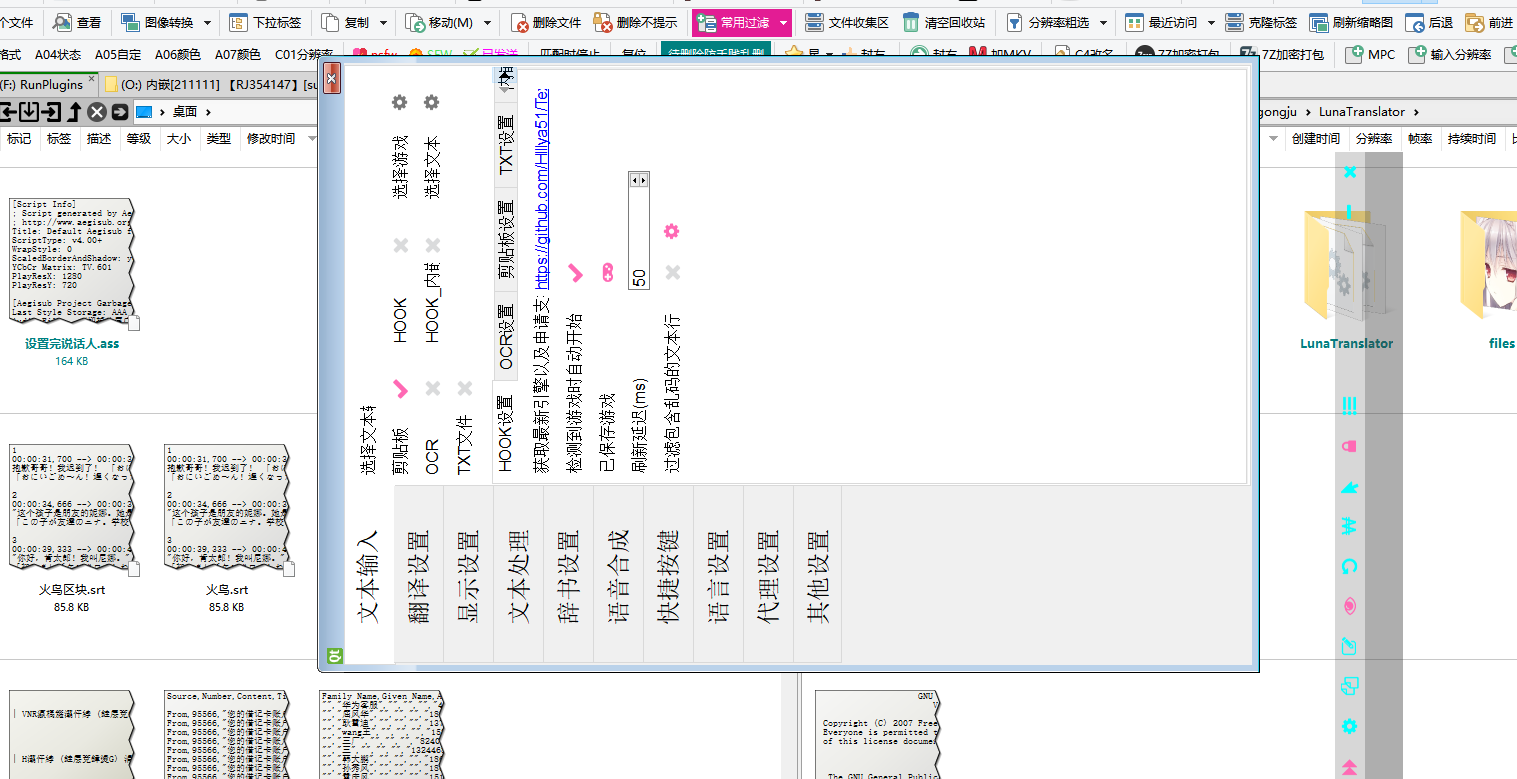
Task: Click the MPC toolbar button
Action: [x=1372, y=54]
